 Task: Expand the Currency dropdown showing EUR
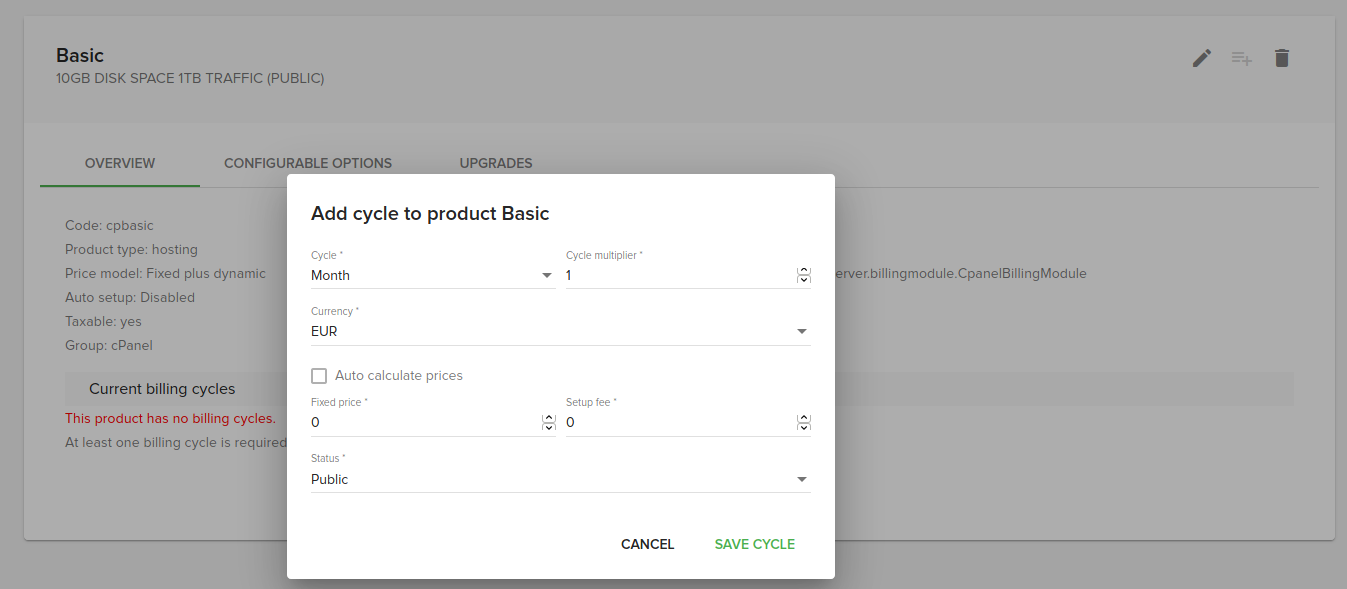(x=560, y=331)
